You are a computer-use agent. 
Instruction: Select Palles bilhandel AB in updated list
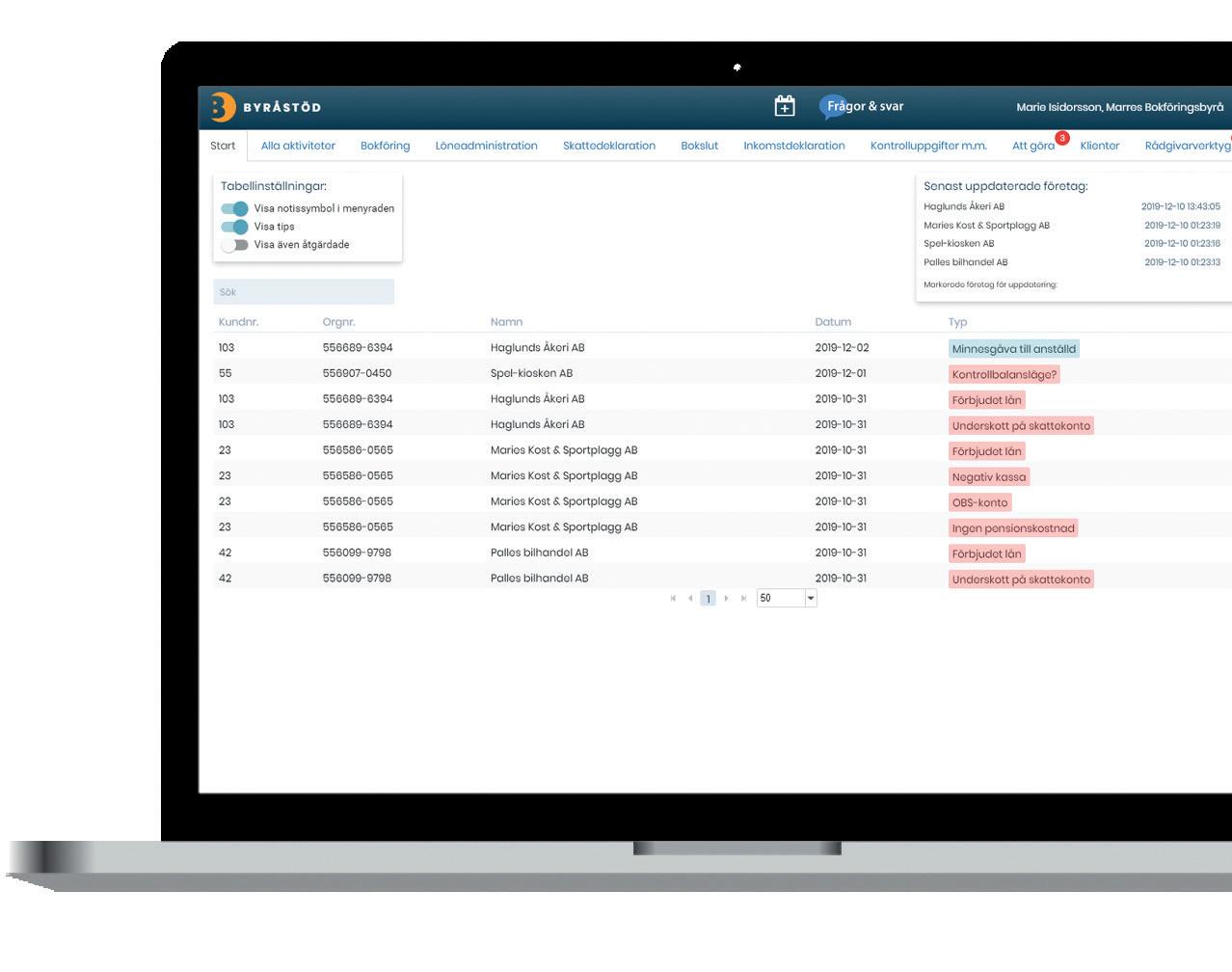[965, 262]
